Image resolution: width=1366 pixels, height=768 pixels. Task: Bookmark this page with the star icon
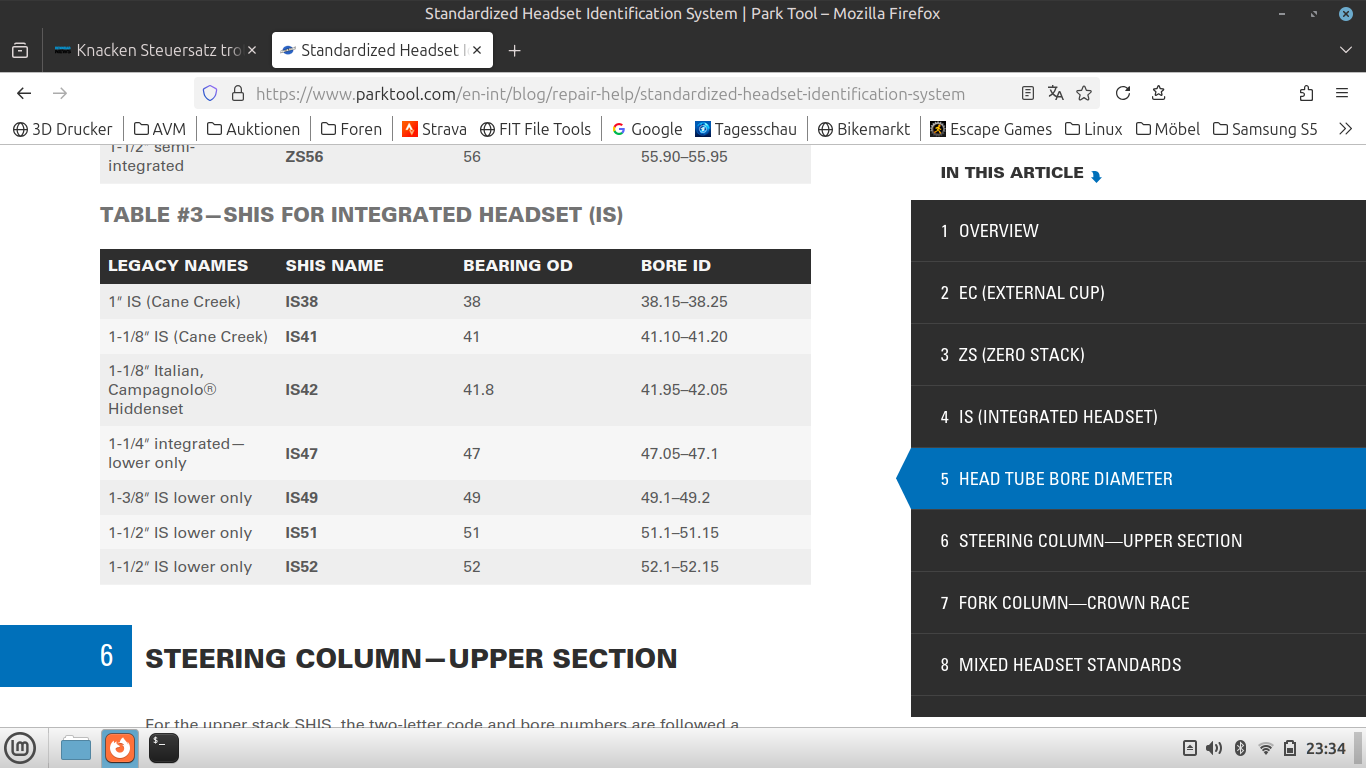coord(1084,93)
